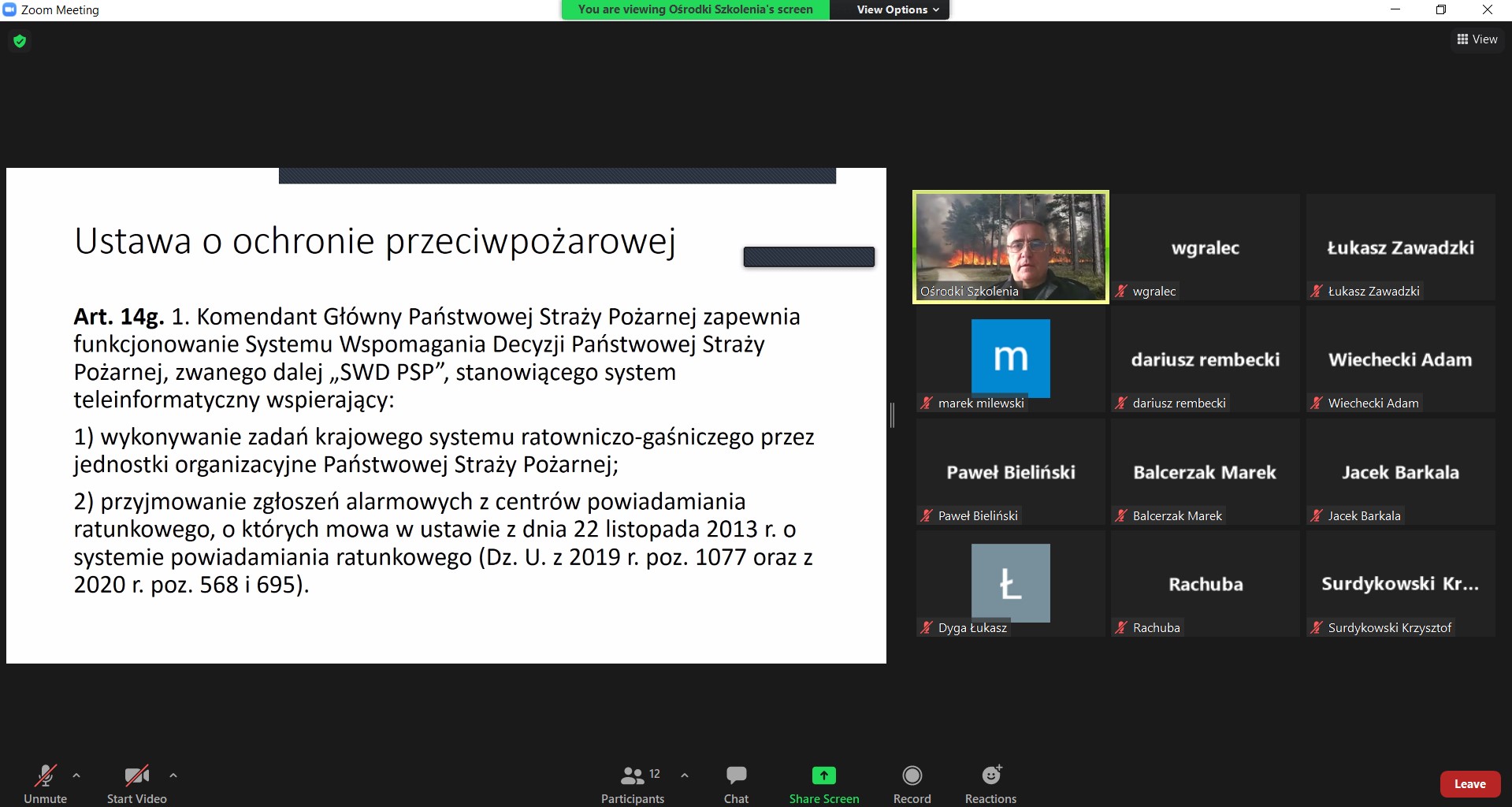The image size is (1512, 807).
Task: Click the divider handle between slide and gallery
Action: (x=892, y=415)
